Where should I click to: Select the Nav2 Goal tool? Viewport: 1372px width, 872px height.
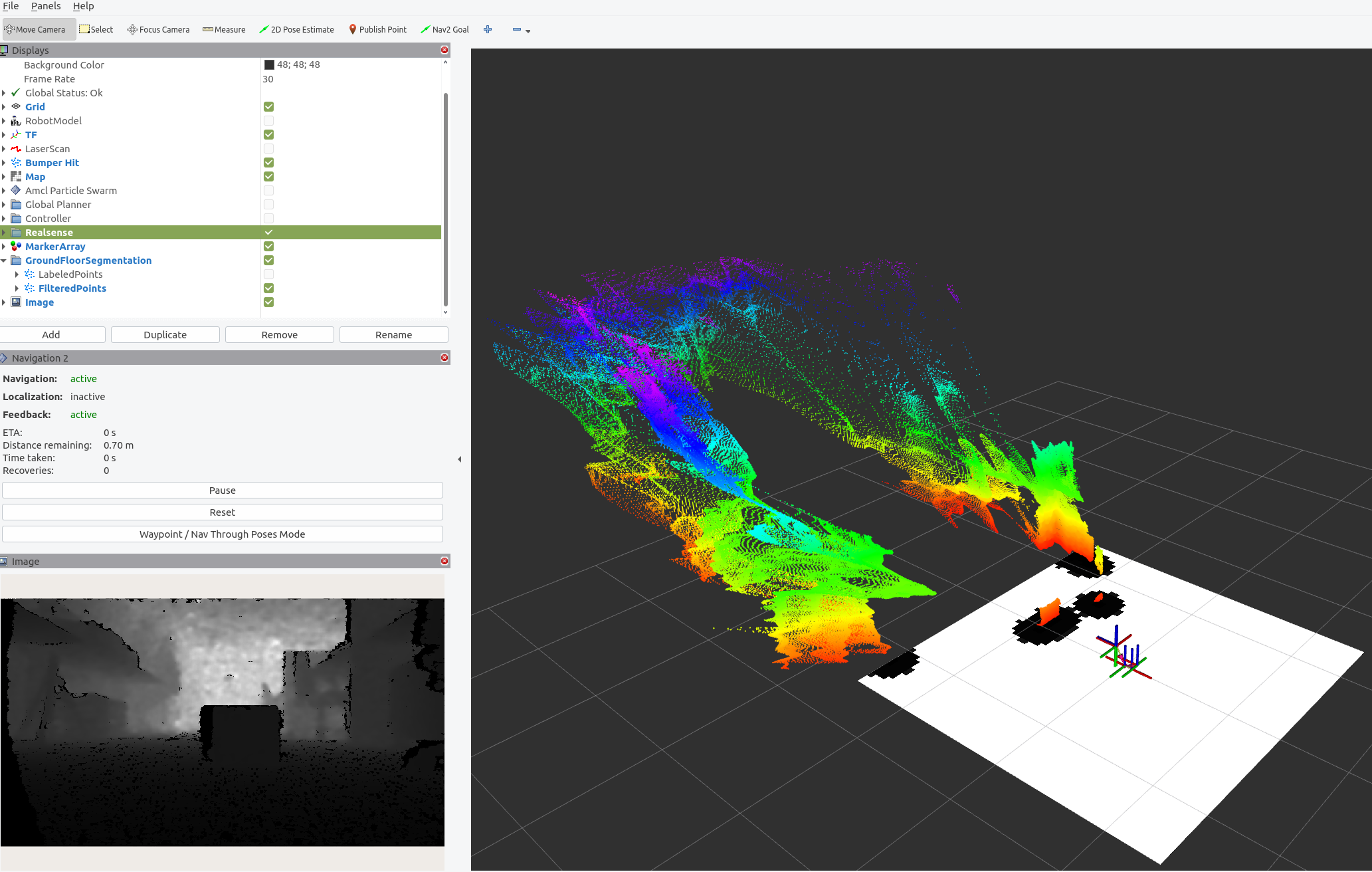click(x=444, y=29)
